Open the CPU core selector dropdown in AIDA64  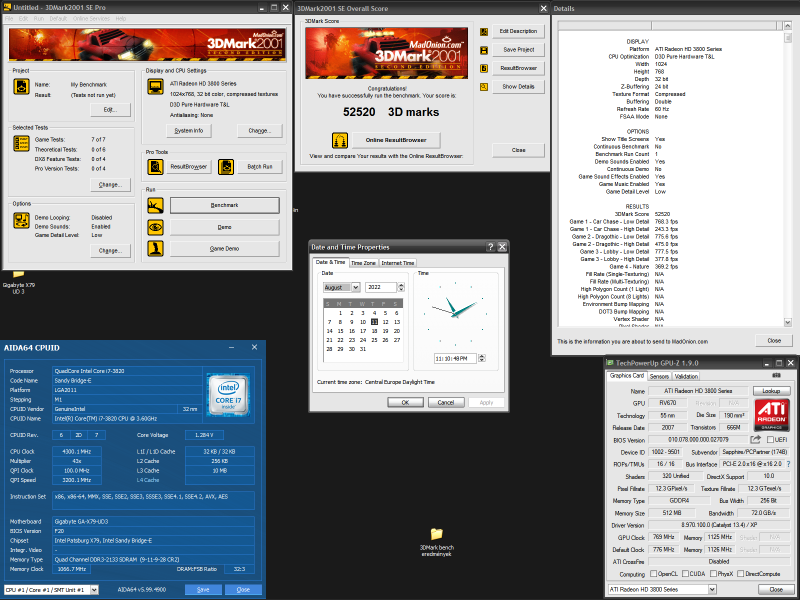click(x=94, y=590)
